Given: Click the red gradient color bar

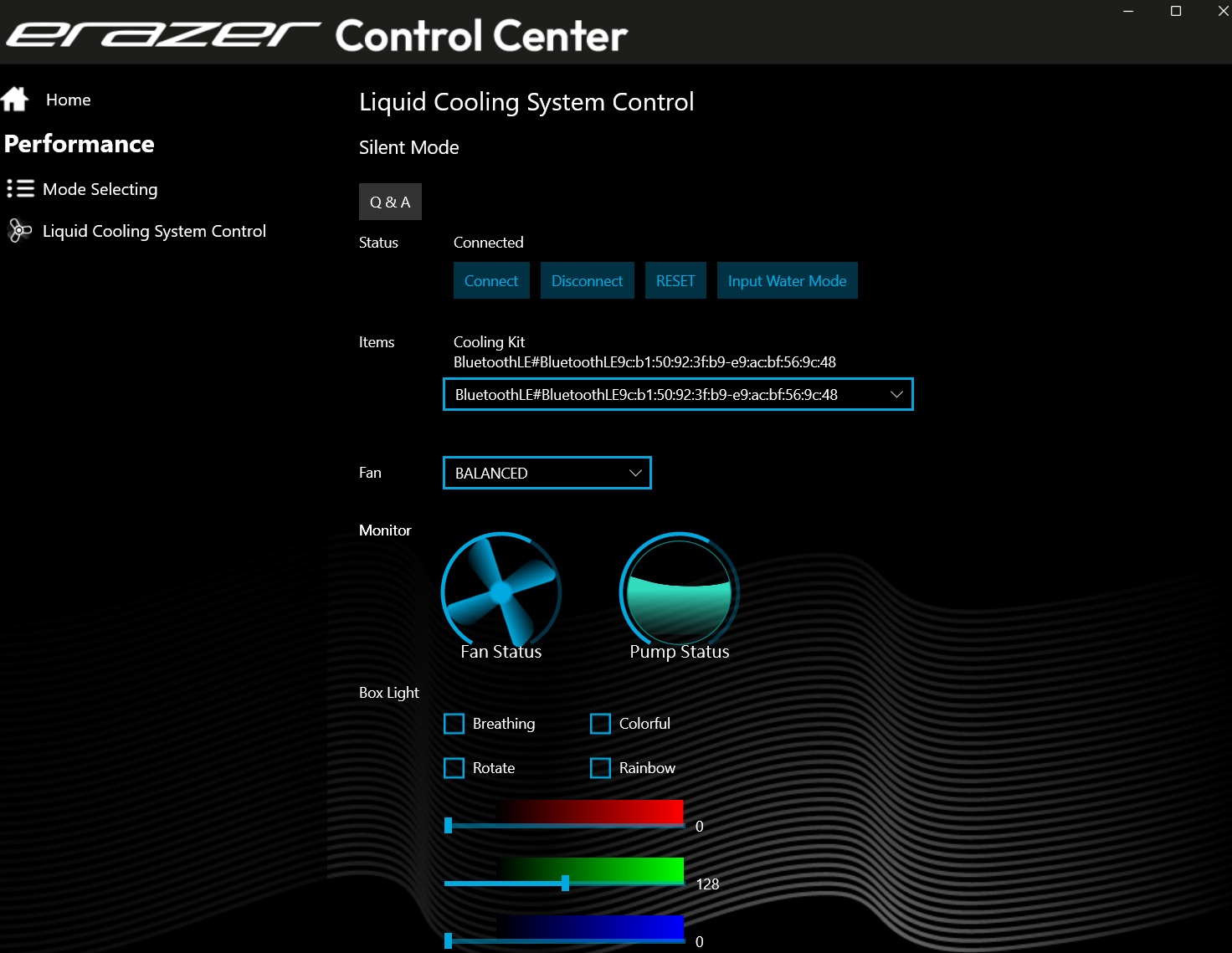Looking at the screenshot, I should (590, 811).
